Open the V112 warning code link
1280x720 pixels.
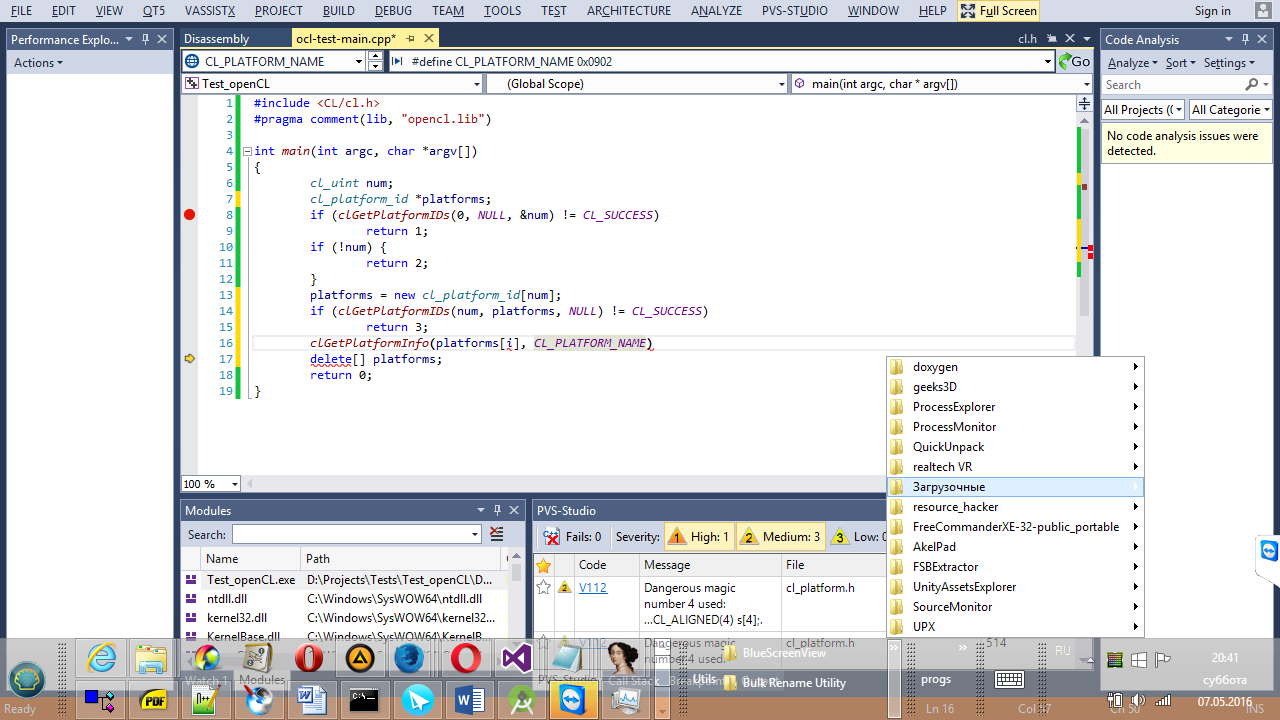point(592,588)
